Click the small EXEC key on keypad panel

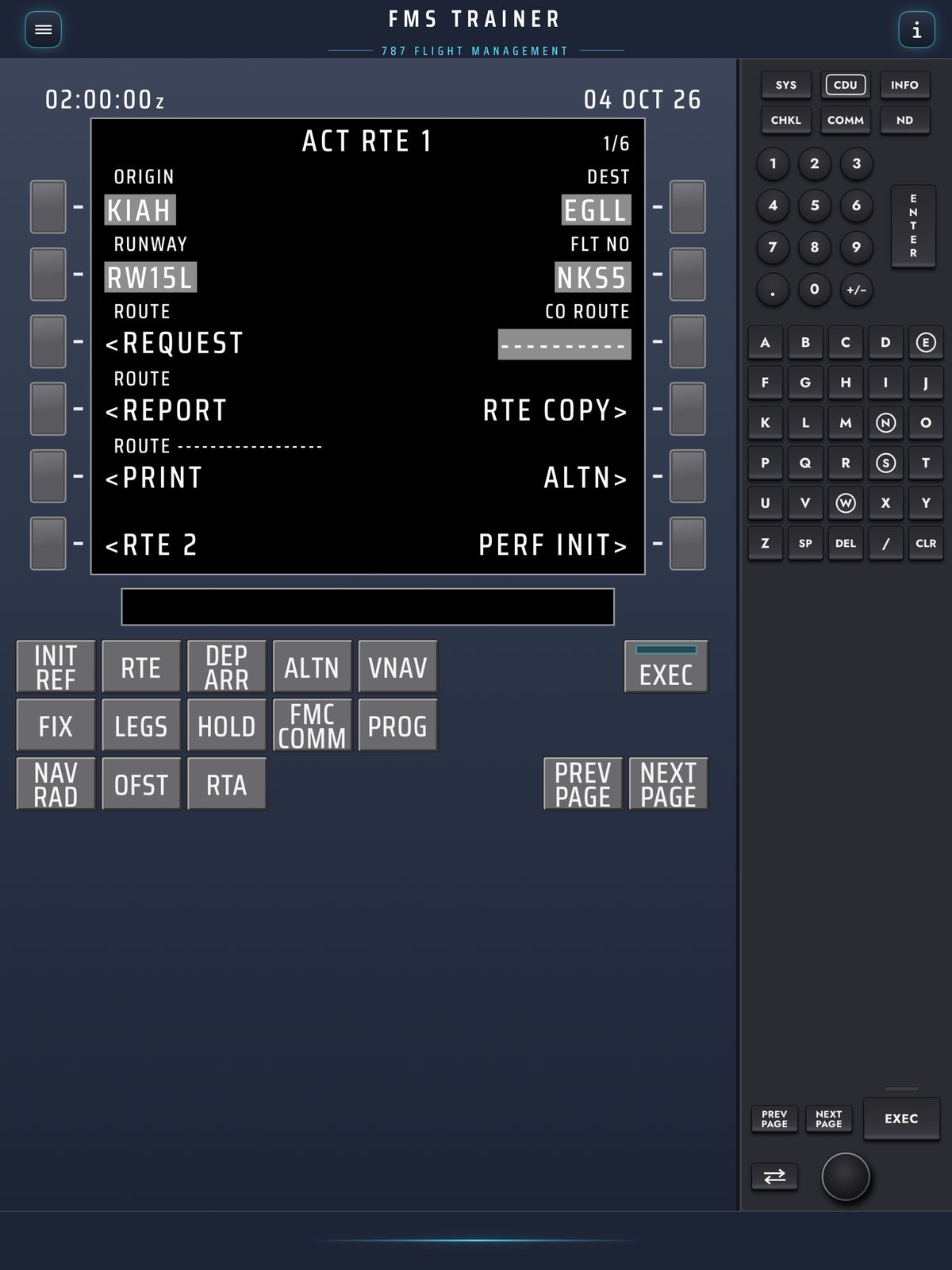tap(901, 1118)
